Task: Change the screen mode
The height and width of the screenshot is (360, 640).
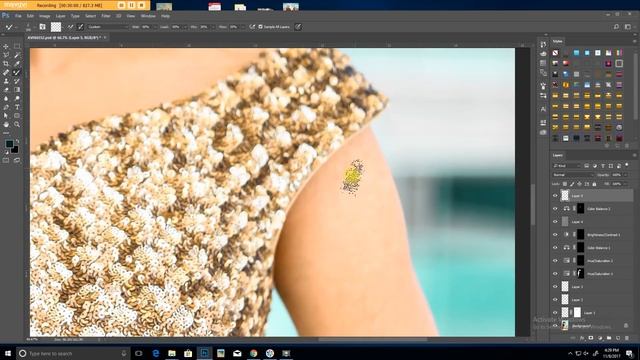Action: click(x=17, y=160)
